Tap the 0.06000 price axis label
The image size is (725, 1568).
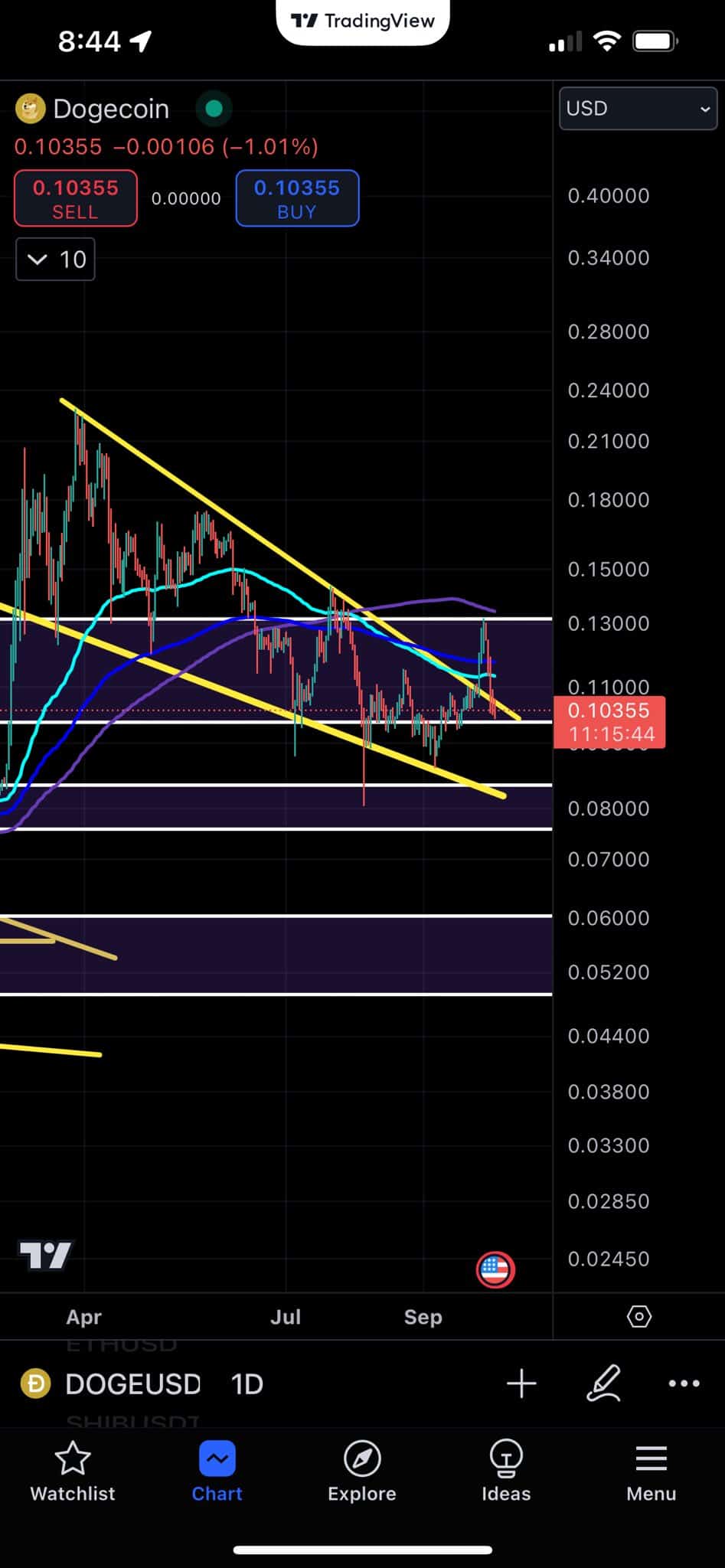click(609, 918)
